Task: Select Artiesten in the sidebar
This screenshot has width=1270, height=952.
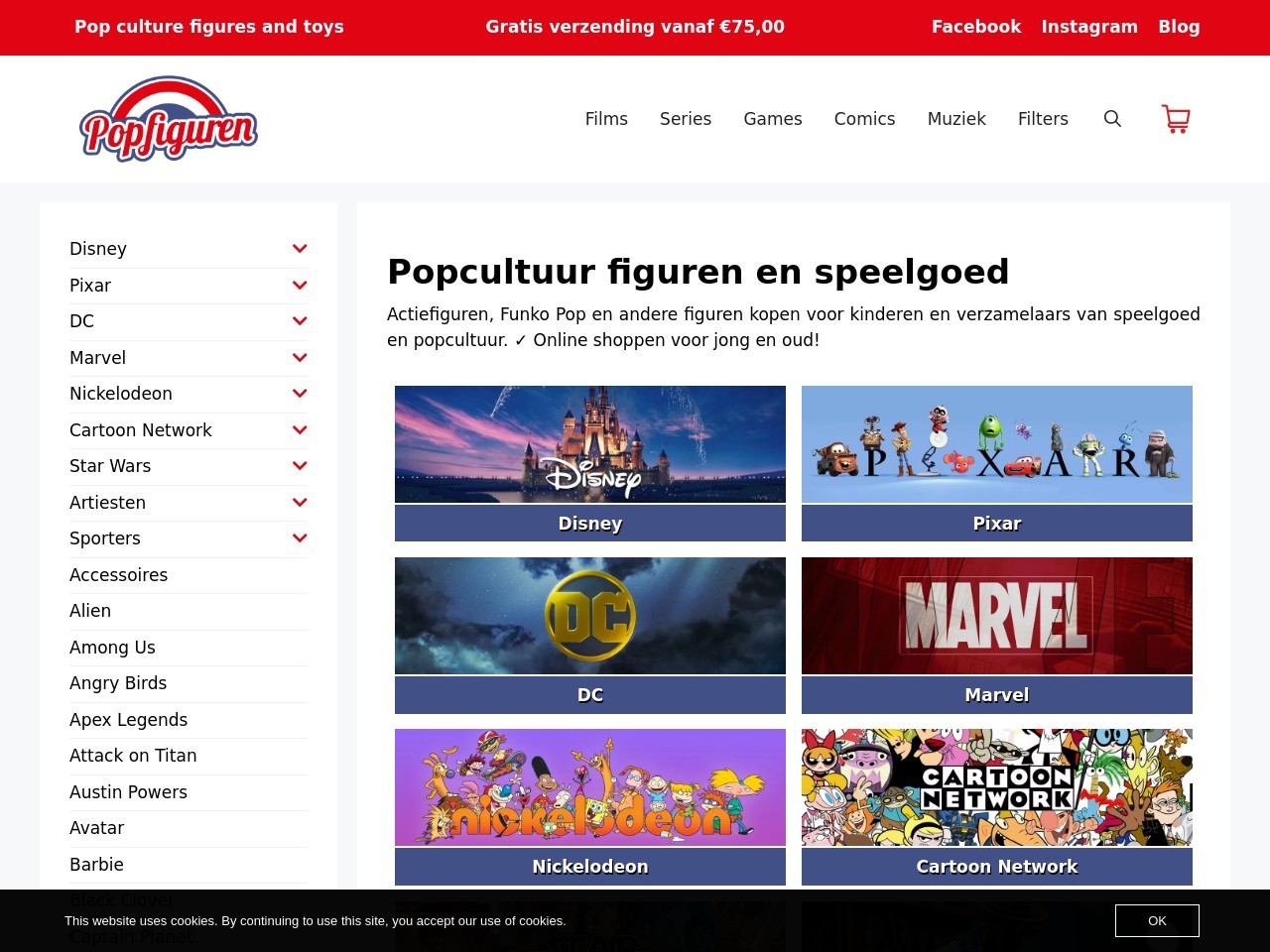Action: (x=107, y=503)
